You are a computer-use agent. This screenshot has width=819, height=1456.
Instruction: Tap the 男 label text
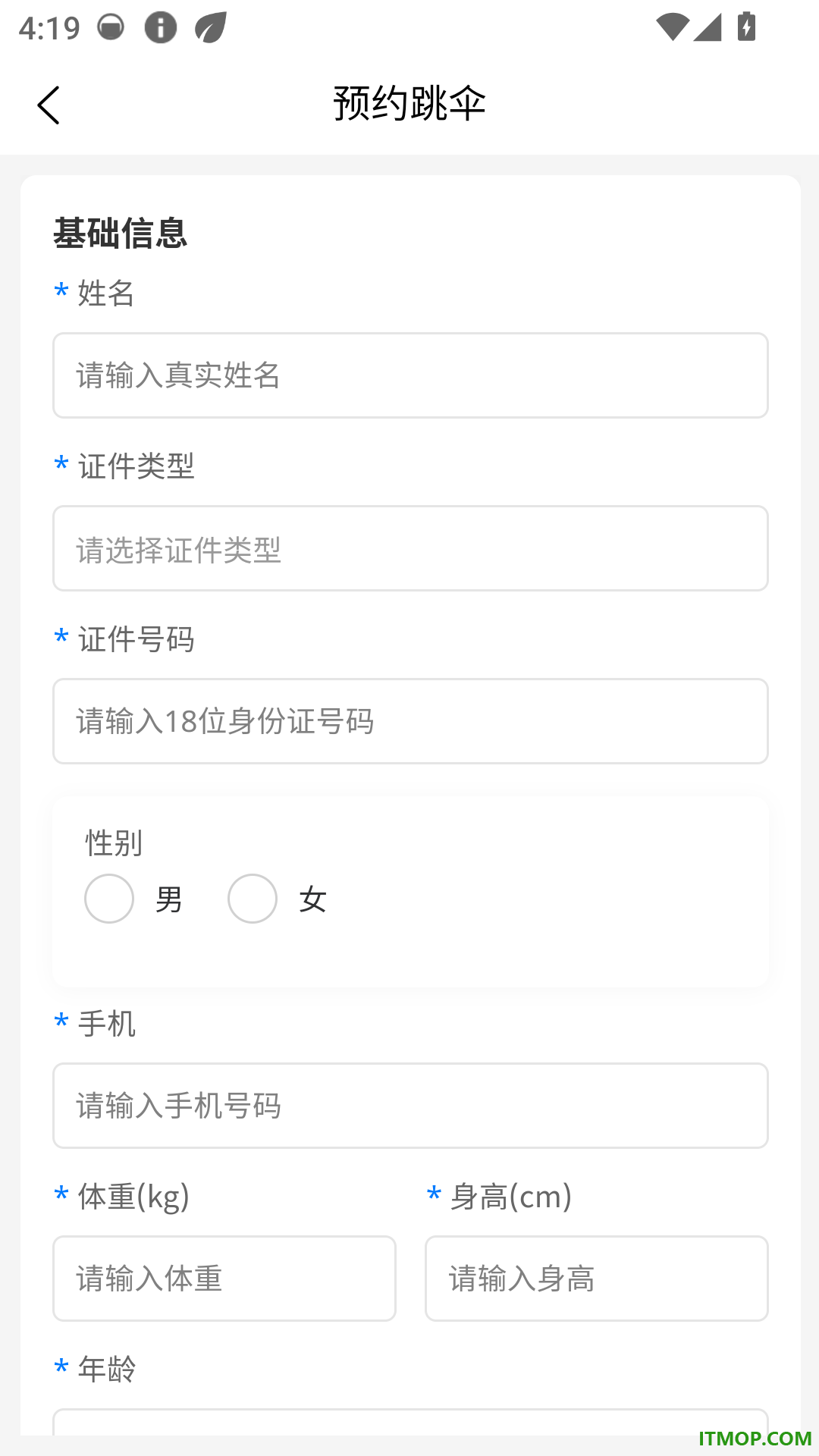(168, 900)
